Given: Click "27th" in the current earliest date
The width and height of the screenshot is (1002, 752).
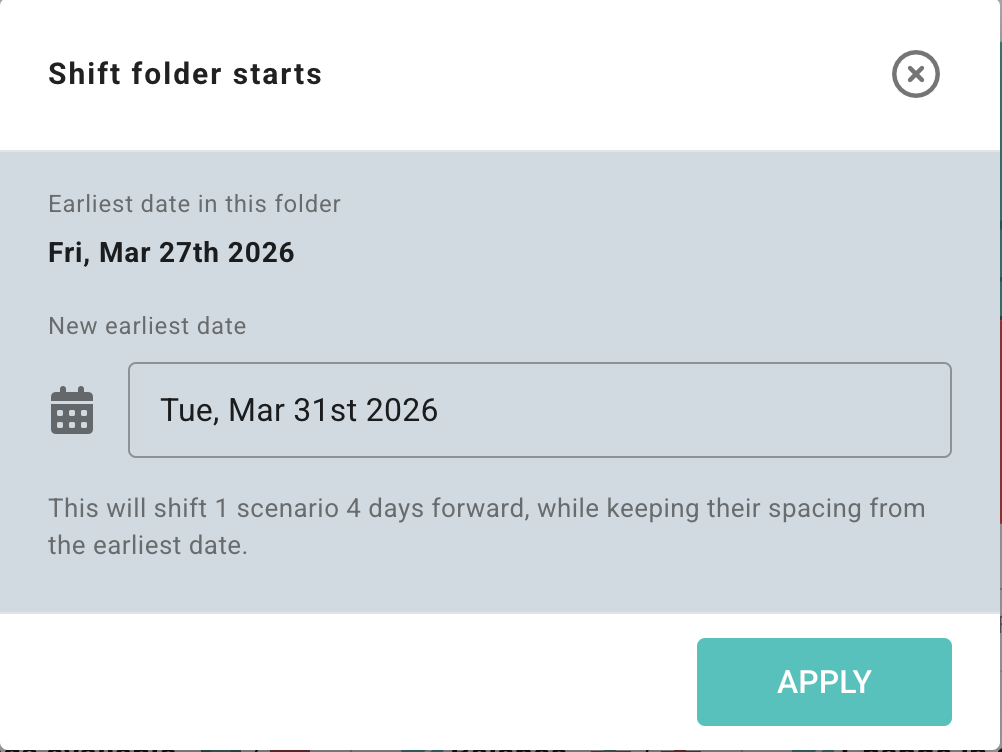Looking at the screenshot, I should tap(189, 252).
